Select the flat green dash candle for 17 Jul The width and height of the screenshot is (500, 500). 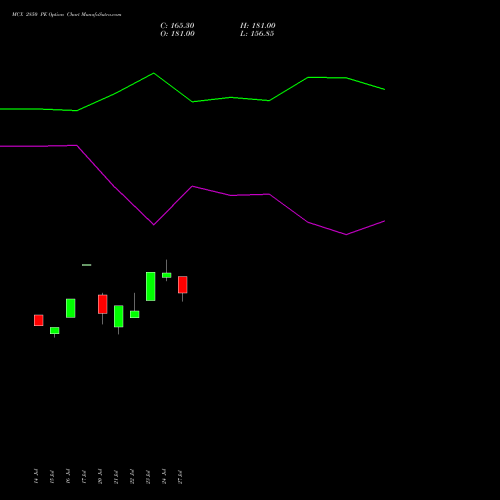[87, 265]
